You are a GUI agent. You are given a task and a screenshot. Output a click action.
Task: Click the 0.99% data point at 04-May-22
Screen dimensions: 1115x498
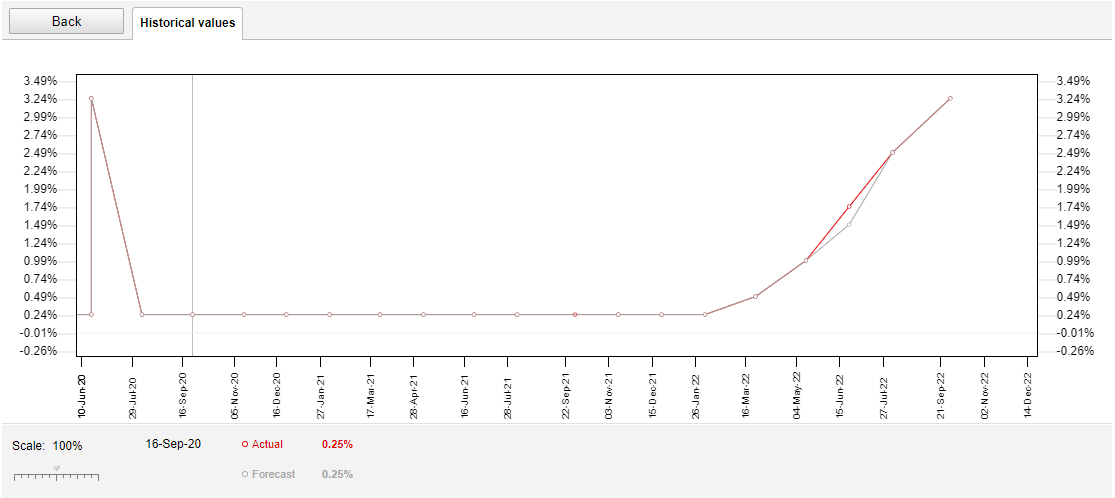coord(805,261)
